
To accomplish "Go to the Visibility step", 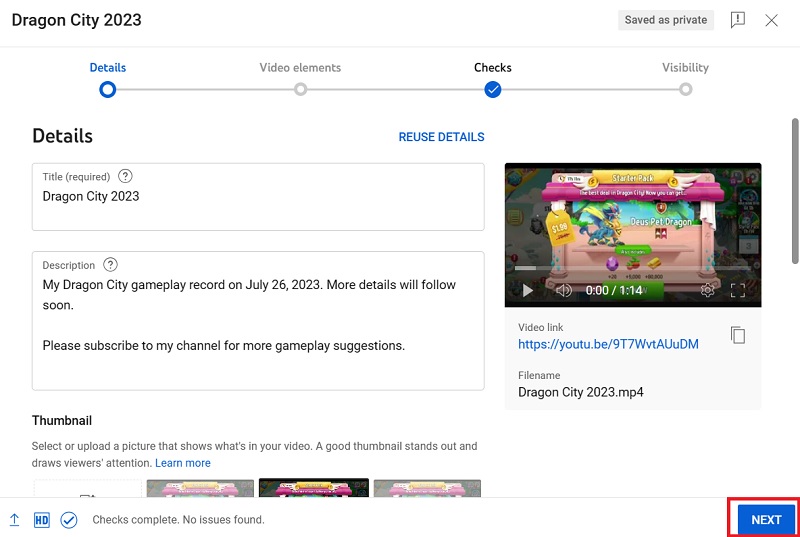I will pos(685,67).
